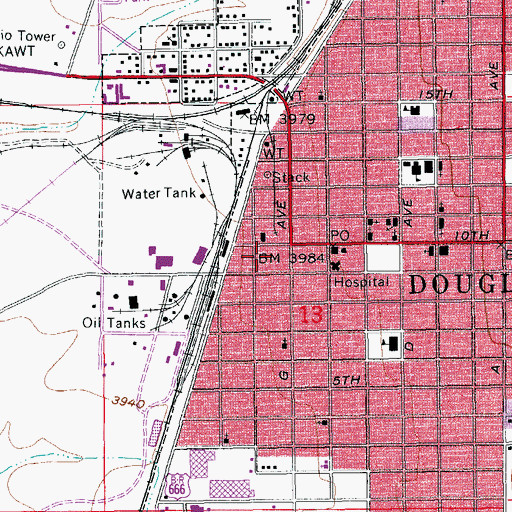
Task: Click the 'Stack' label
Action: 291,177
